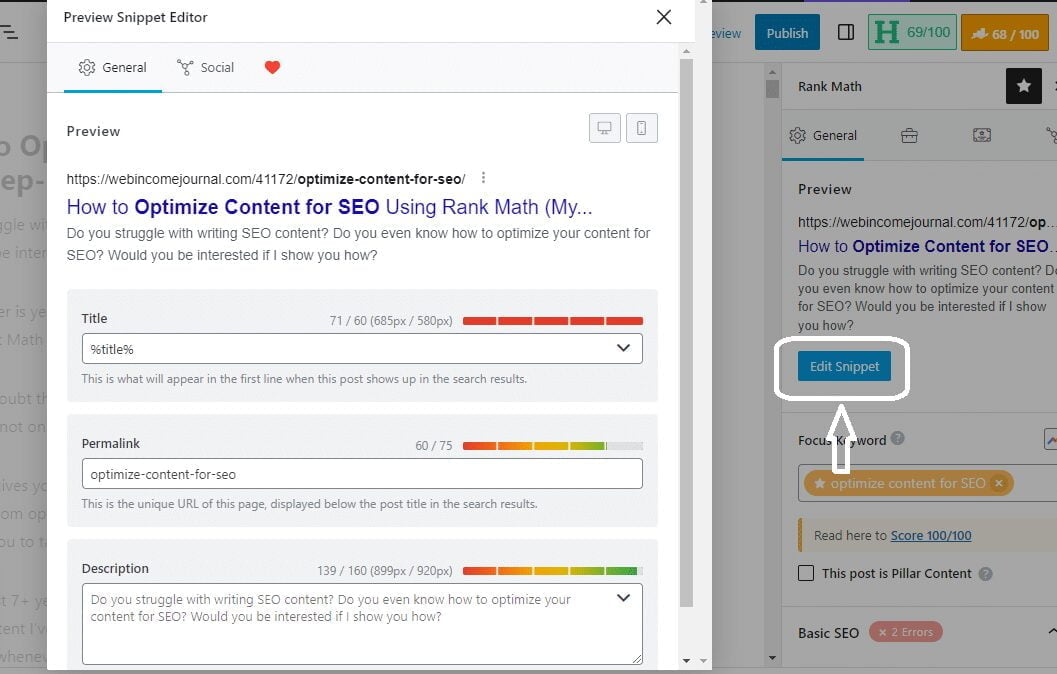The width and height of the screenshot is (1057, 674).
Task: Click the Basic SEO 2 Errors badge
Action: [905, 632]
